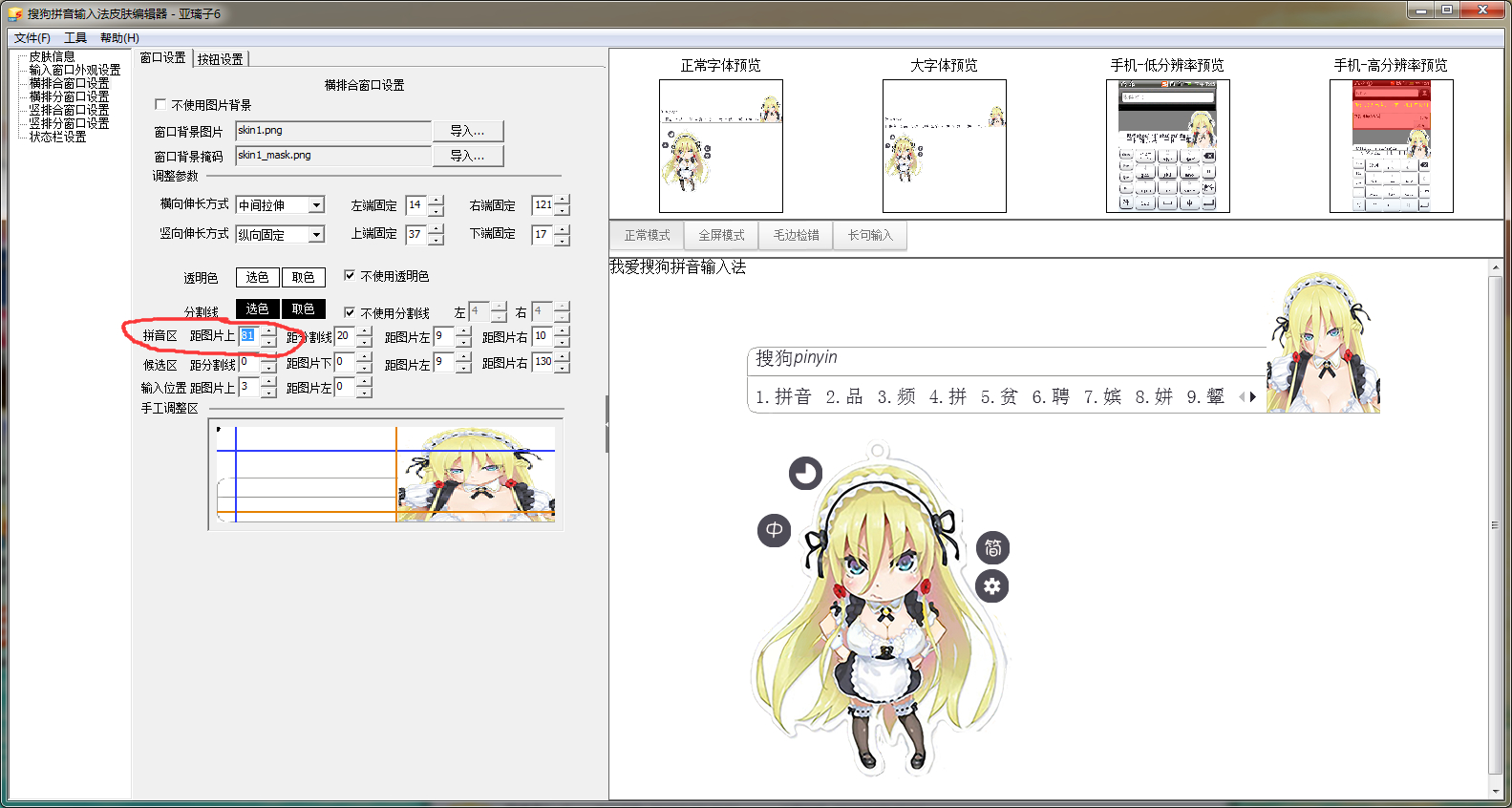The image size is (1512, 808).
Task: Increase 拼音区 距分割线 value
Action: 364,331
